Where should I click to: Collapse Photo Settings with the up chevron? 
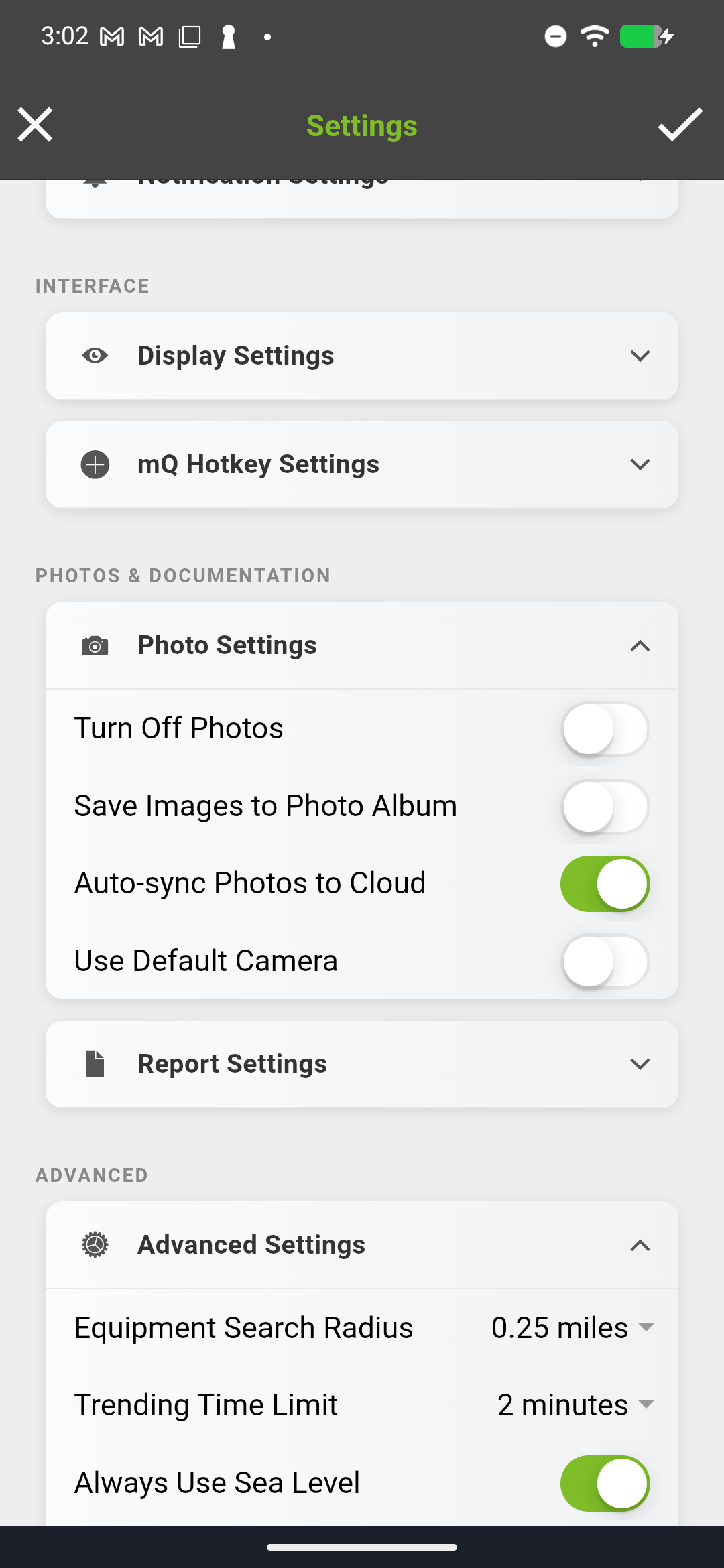[x=640, y=646]
